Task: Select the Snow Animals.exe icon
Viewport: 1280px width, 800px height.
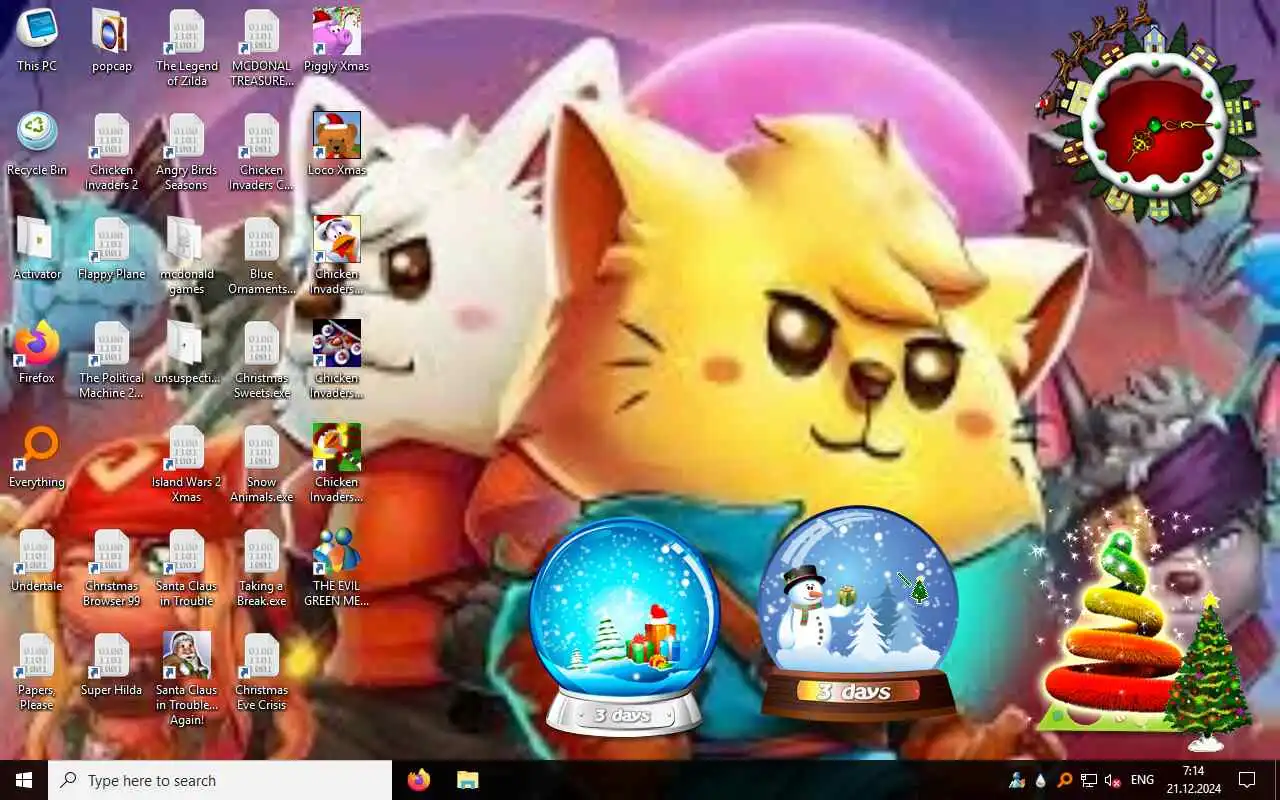Action: point(262,464)
